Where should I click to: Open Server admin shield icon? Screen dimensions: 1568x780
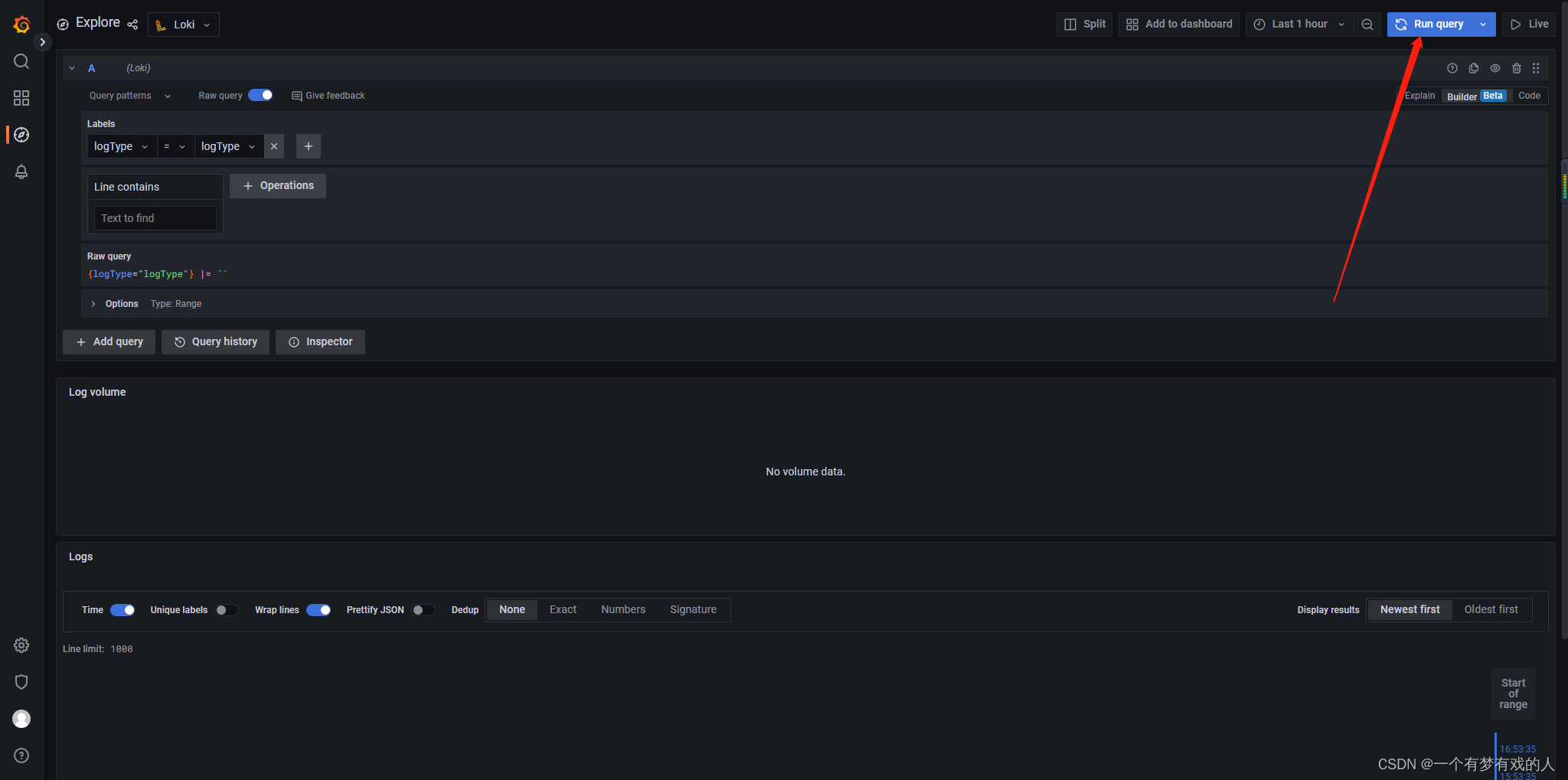(x=21, y=682)
